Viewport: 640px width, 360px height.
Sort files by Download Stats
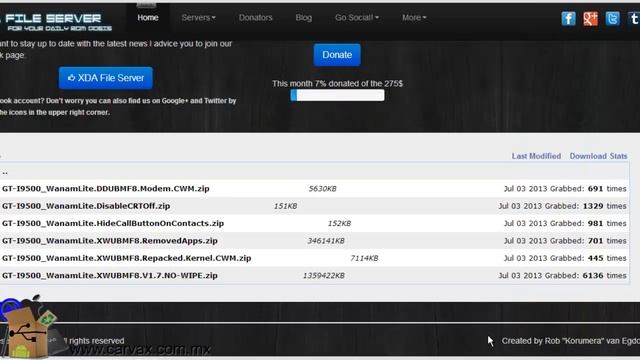click(598, 156)
